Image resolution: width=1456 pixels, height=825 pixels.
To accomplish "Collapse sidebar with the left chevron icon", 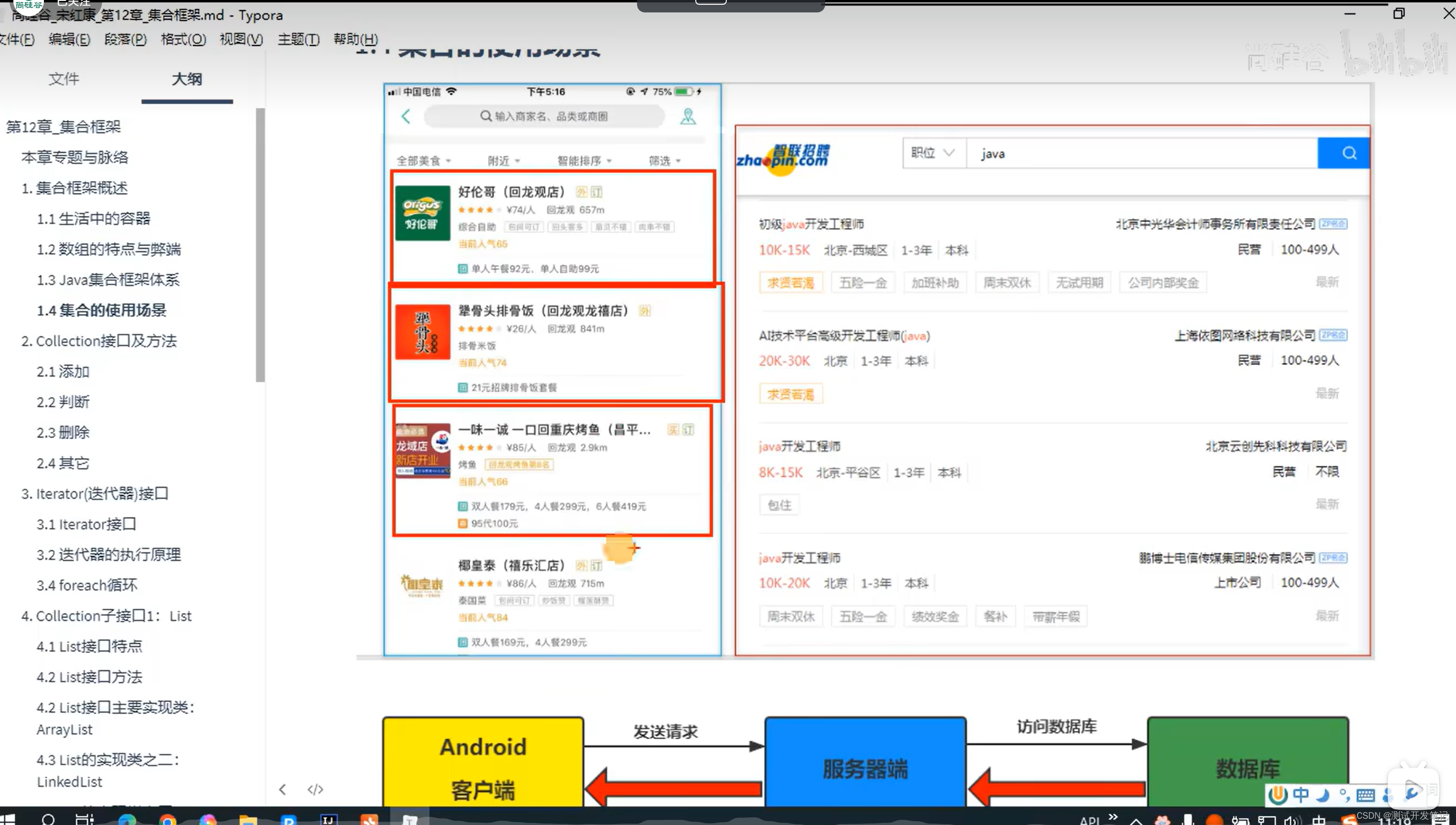I will tap(282, 789).
